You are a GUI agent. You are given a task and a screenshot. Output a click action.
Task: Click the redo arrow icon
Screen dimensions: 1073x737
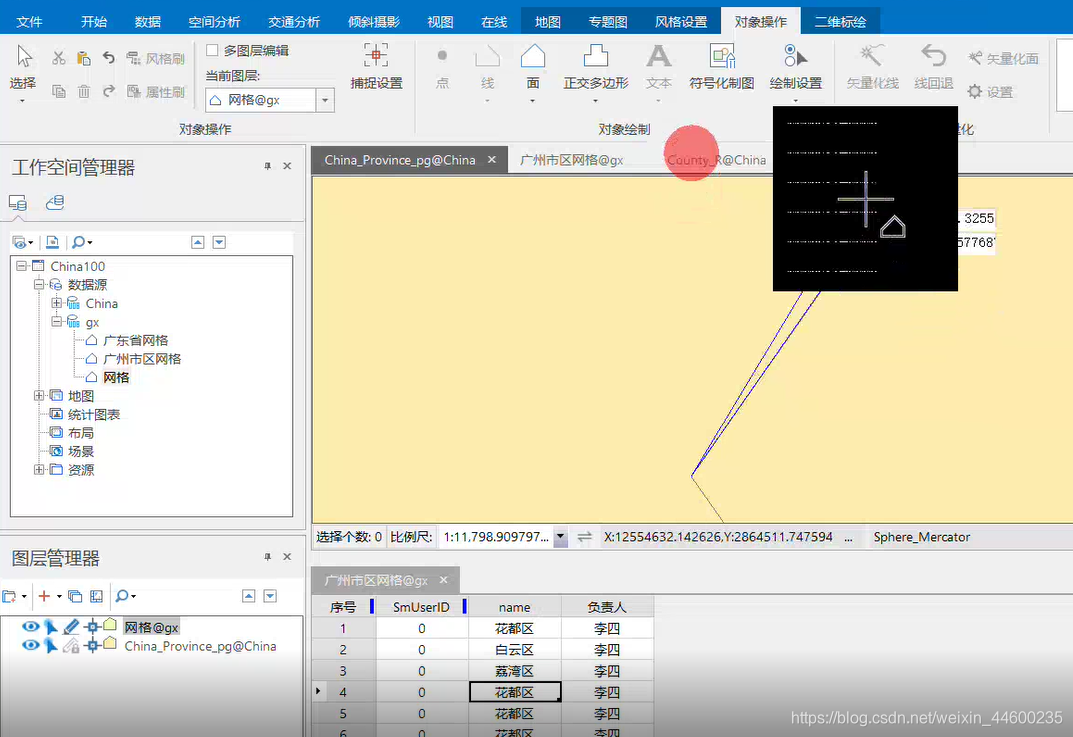[109, 91]
